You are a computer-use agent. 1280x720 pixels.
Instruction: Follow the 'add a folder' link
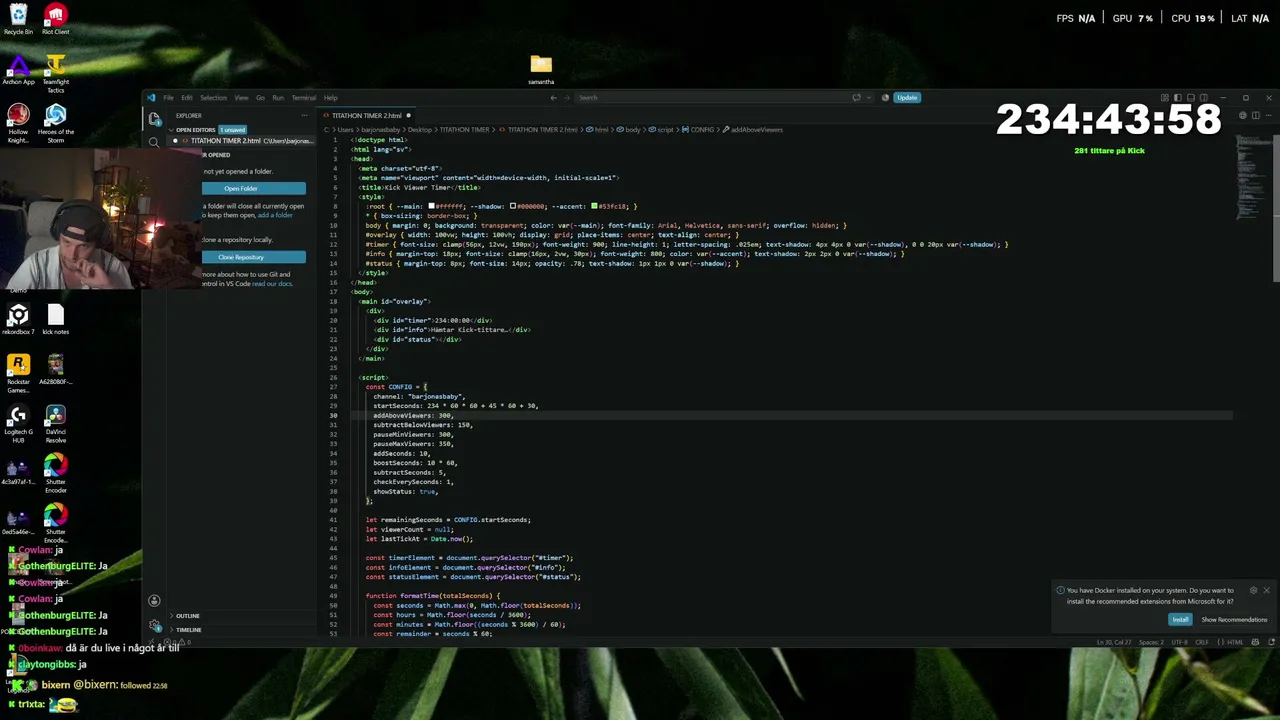[x=275, y=215]
